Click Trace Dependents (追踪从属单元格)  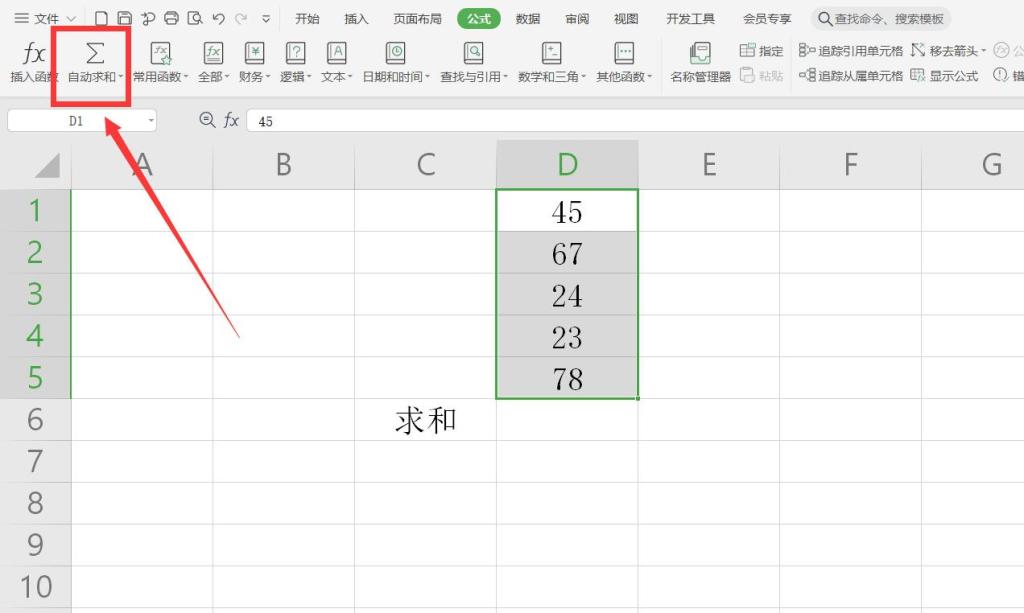pyautogui.click(x=850, y=76)
